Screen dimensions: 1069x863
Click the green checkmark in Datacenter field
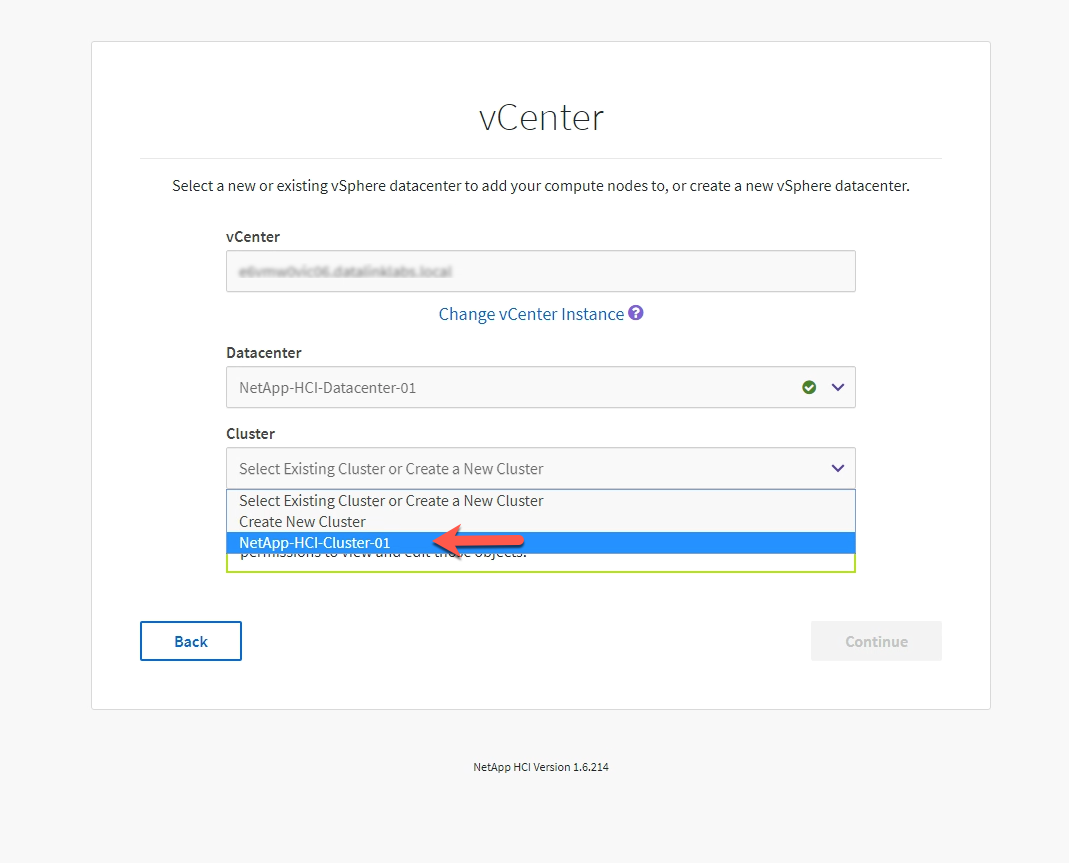point(809,387)
